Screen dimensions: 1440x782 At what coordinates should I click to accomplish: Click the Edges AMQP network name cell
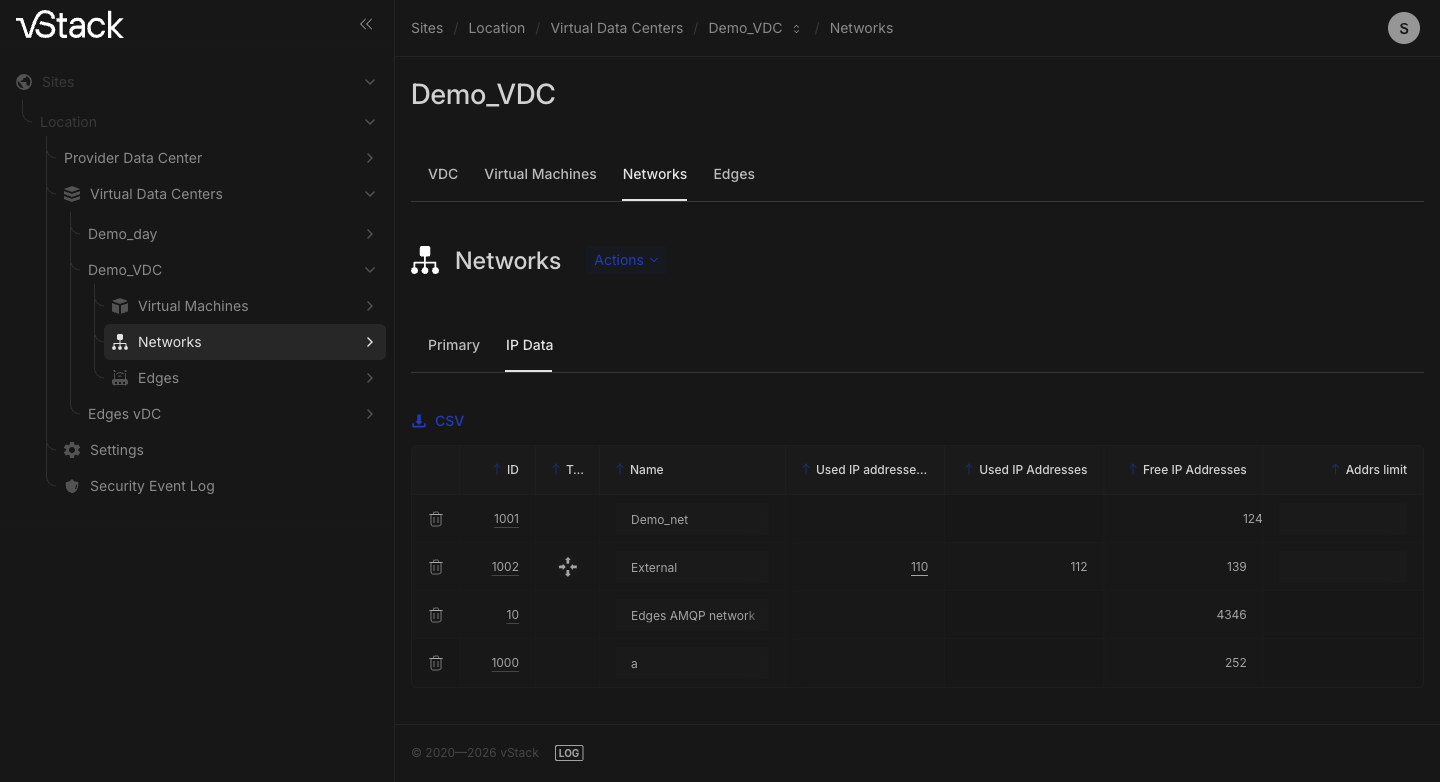693,615
